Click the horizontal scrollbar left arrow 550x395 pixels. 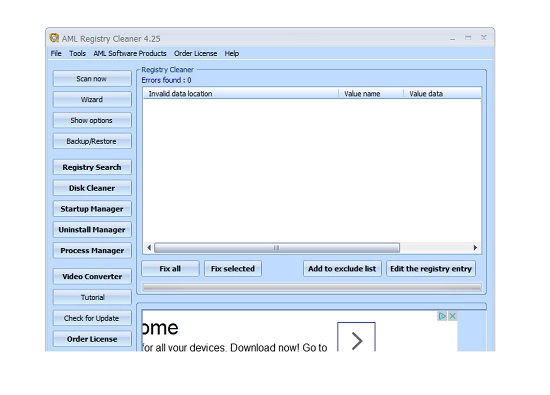pos(149,248)
